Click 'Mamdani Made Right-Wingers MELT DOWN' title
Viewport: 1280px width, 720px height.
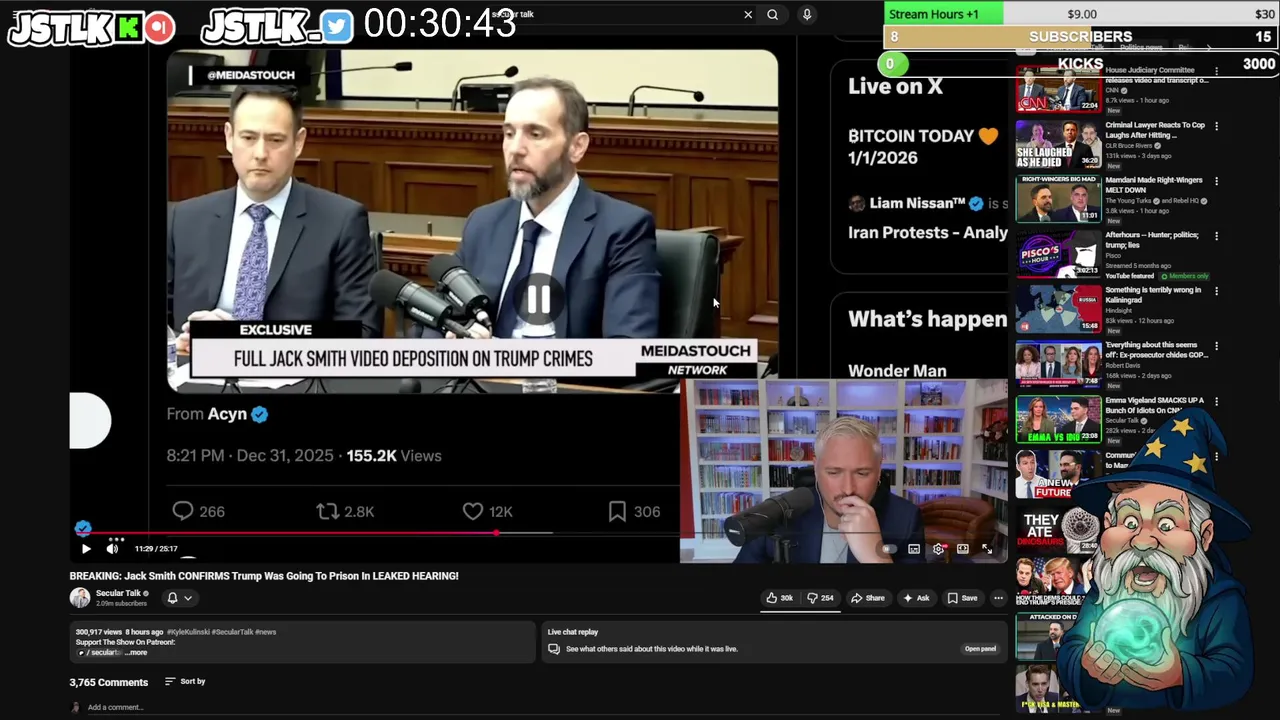(1154, 185)
